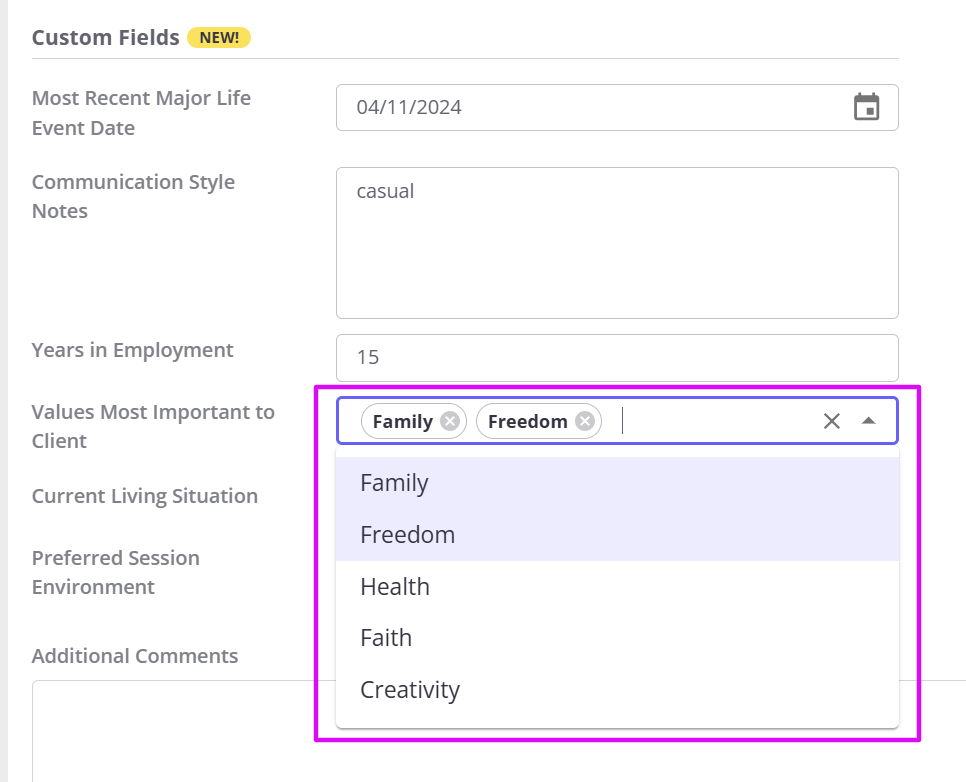This screenshot has height=782, width=966.
Task: Choose Faith from the dropdown list
Action: point(387,637)
